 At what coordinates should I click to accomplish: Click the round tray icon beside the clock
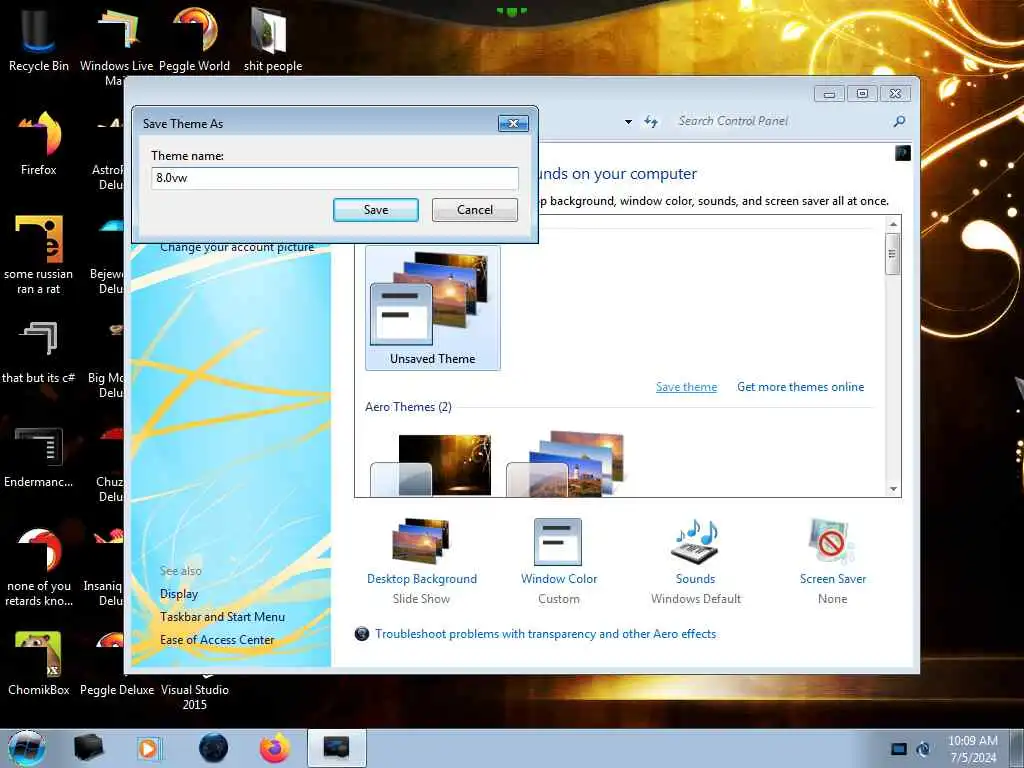pyautogui.click(x=923, y=749)
